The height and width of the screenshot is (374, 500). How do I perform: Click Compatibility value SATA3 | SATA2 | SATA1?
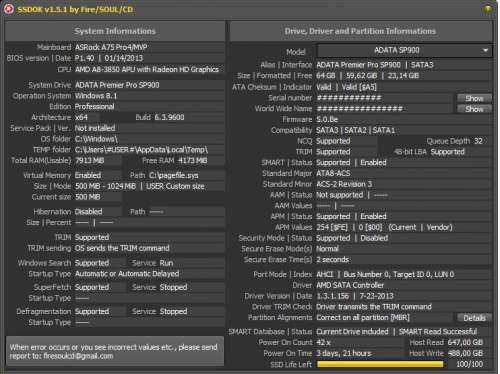point(355,130)
